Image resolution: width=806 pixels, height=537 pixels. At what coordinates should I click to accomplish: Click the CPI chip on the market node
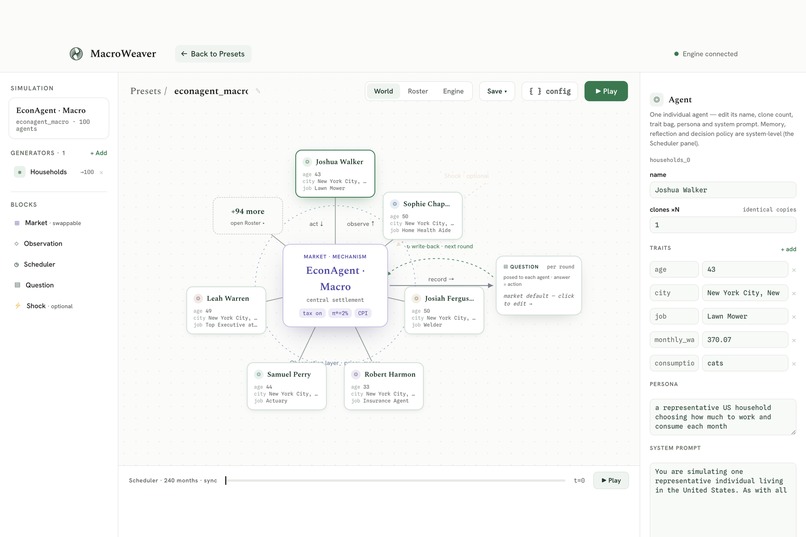pyautogui.click(x=363, y=313)
